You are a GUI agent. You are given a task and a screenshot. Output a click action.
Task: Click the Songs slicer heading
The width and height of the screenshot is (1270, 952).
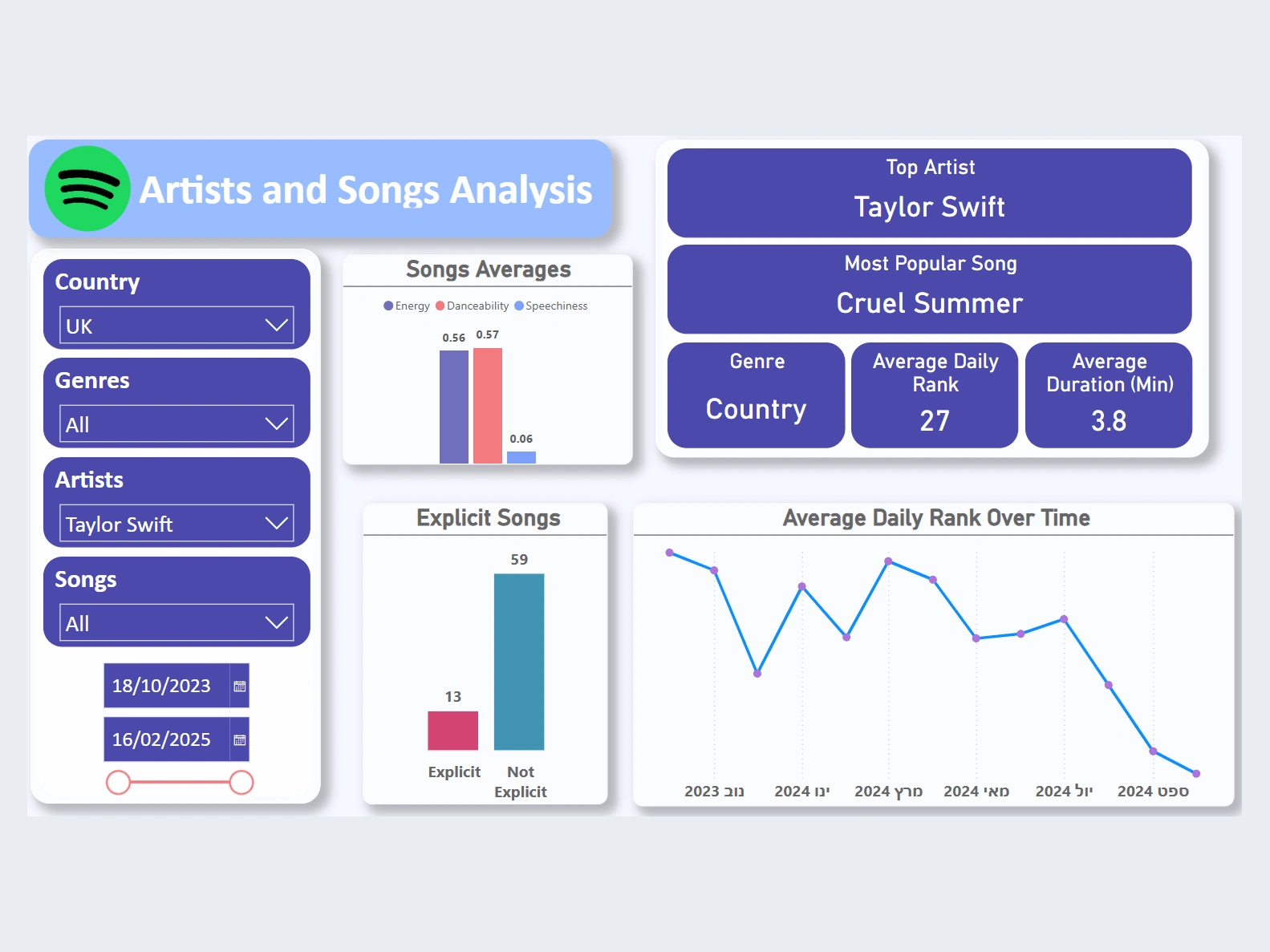point(86,580)
